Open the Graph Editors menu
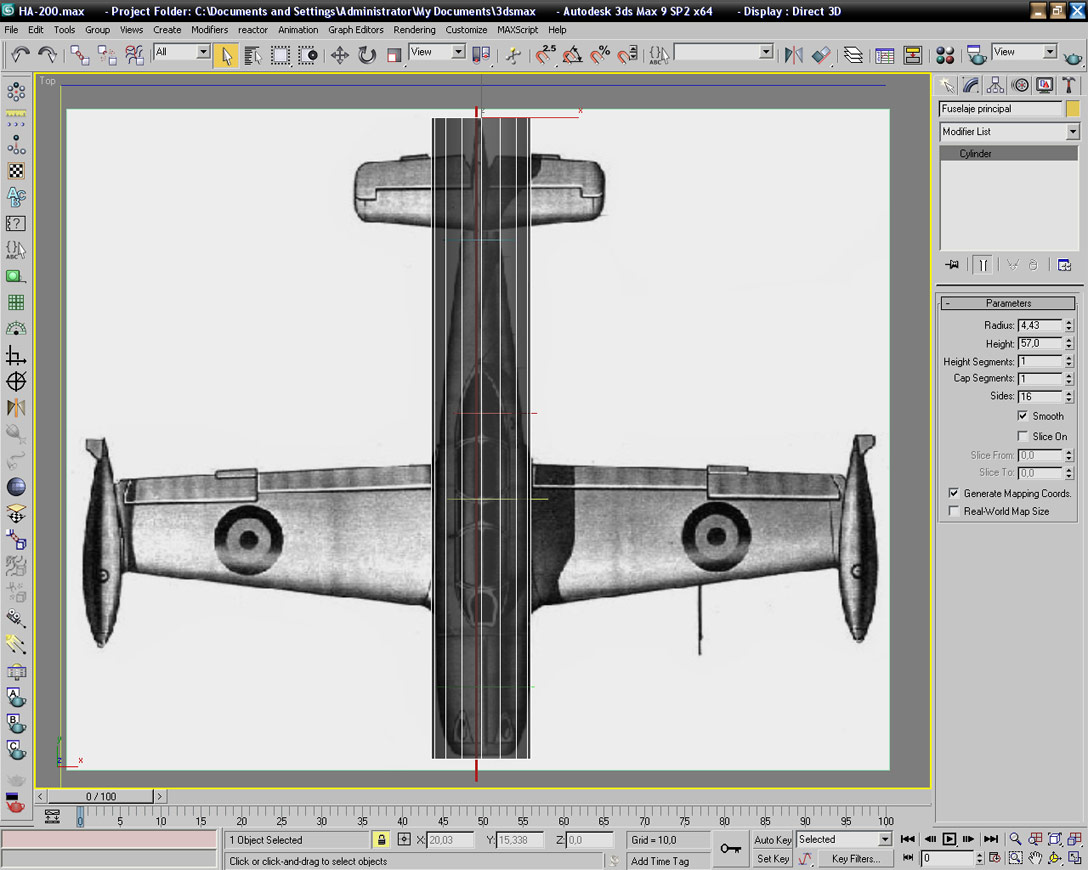Viewport: 1088px width, 870px height. point(355,30)
